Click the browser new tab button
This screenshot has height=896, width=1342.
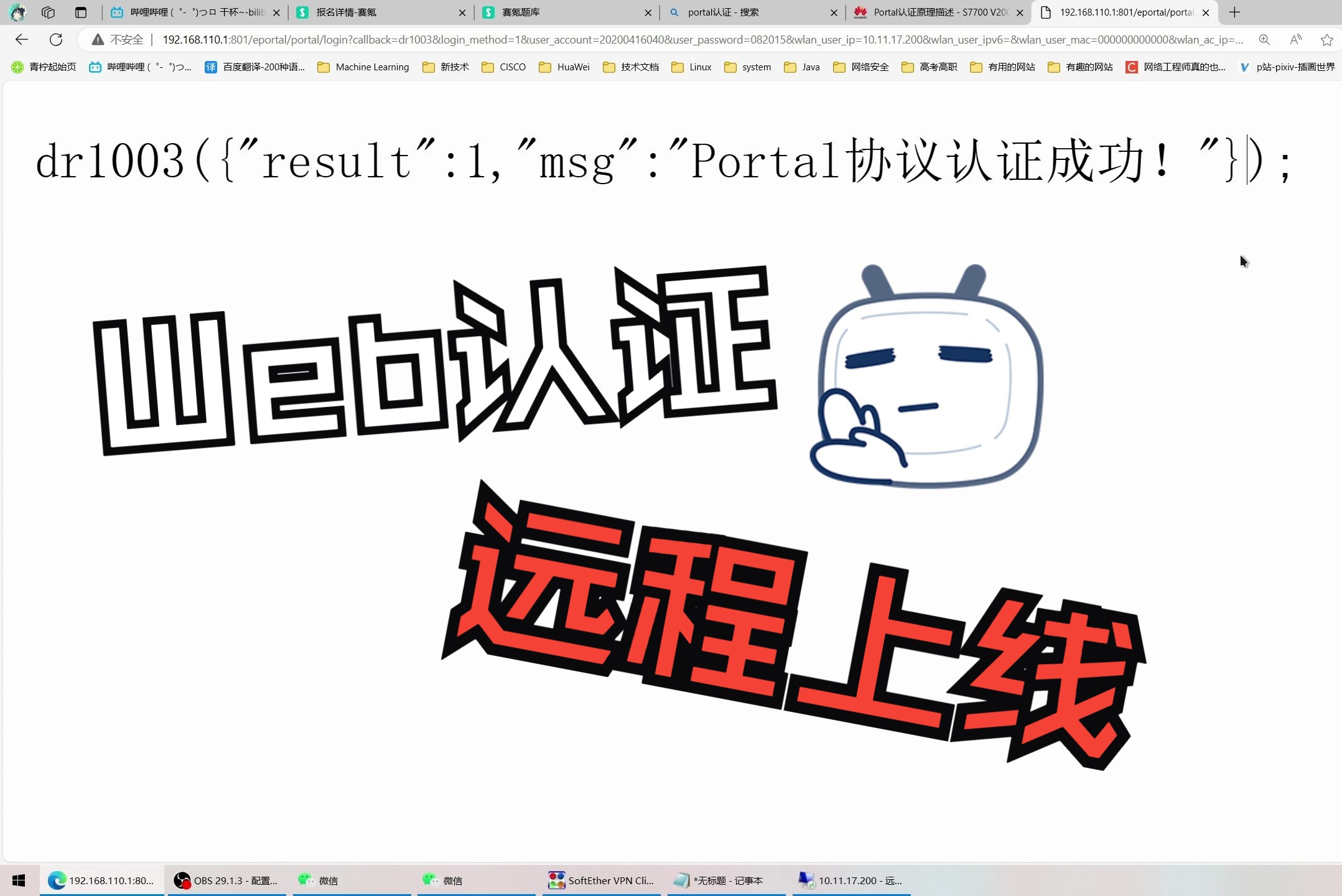pyautogui.click(x=1234, y=12)
